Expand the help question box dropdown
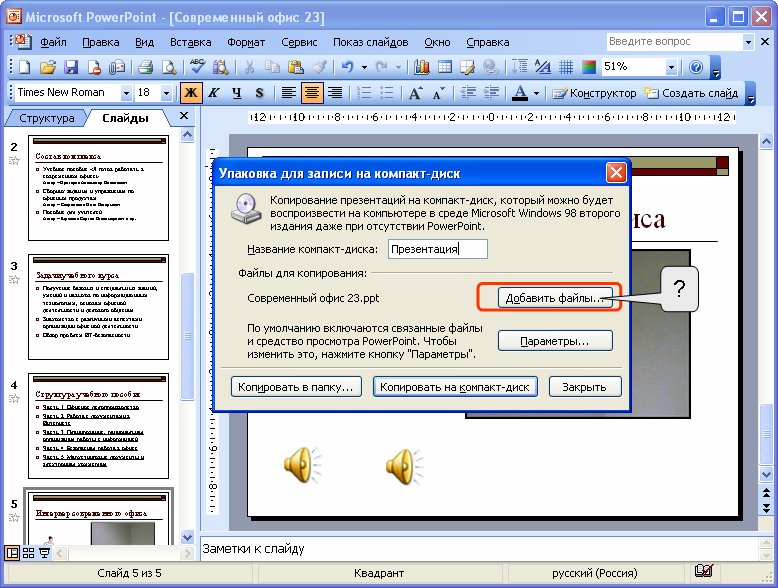Image resolution: width=778 pixels, height=588 pixels. (748, 42)
